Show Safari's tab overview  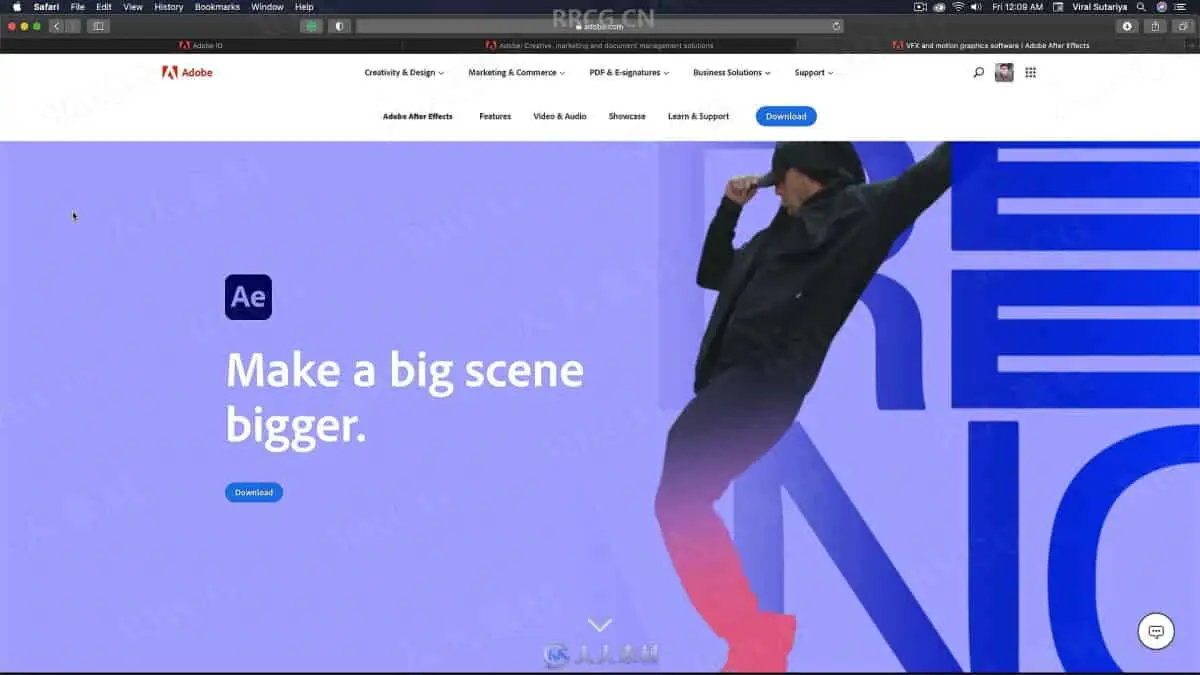point(1182,26)
